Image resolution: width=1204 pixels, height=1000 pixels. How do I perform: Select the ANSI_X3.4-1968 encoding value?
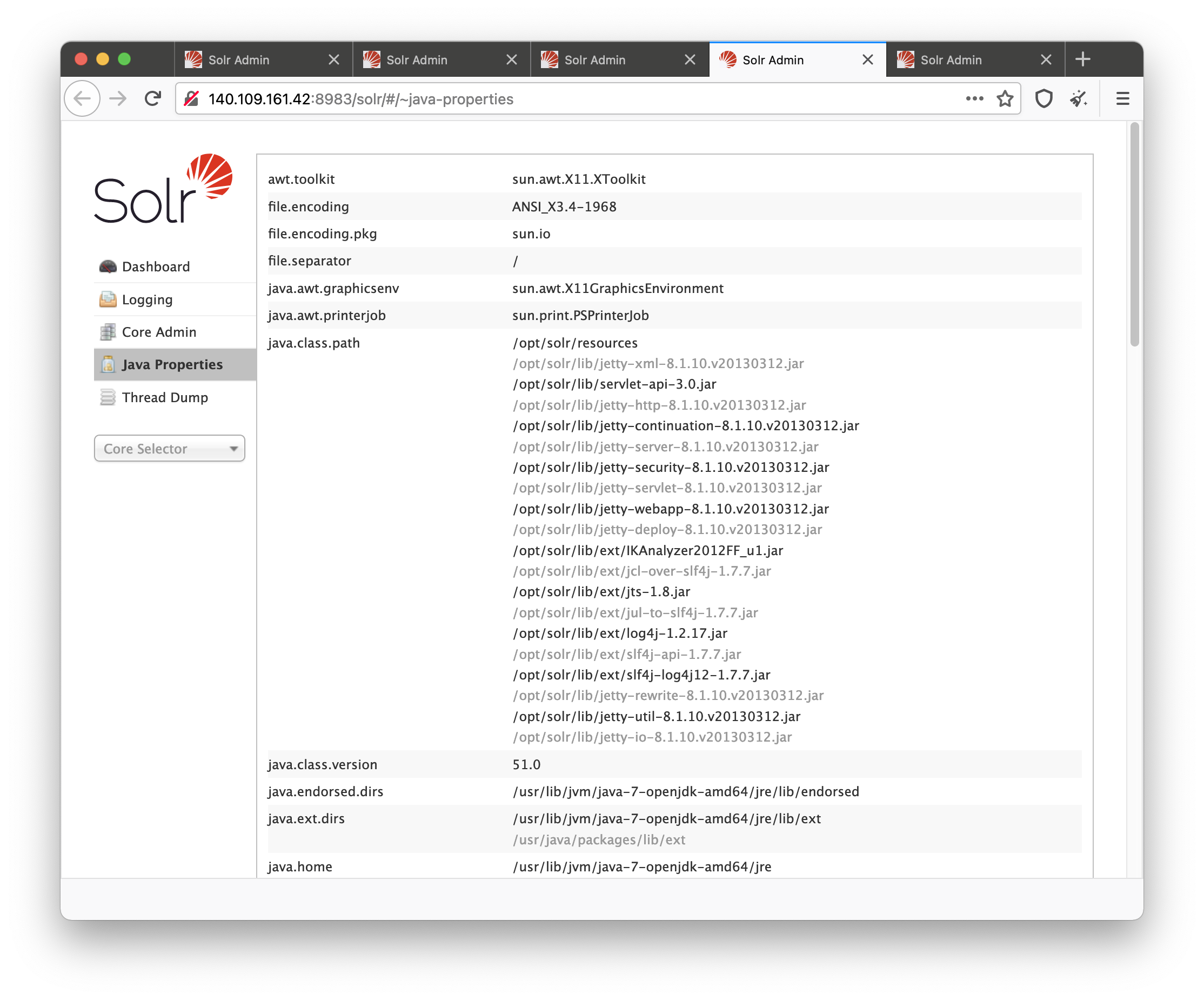[x=564, y=206]
